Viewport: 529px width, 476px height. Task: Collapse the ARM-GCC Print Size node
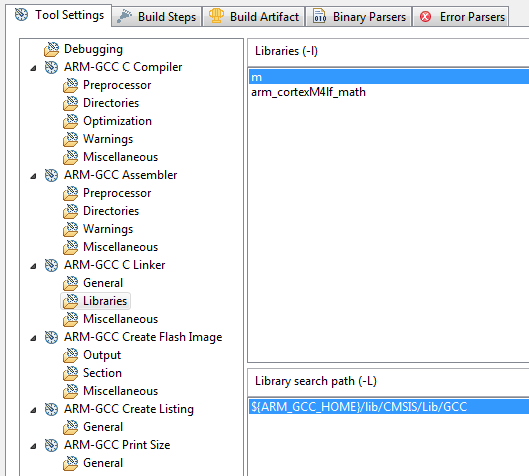pyautogui.click(x=33, y=446)
